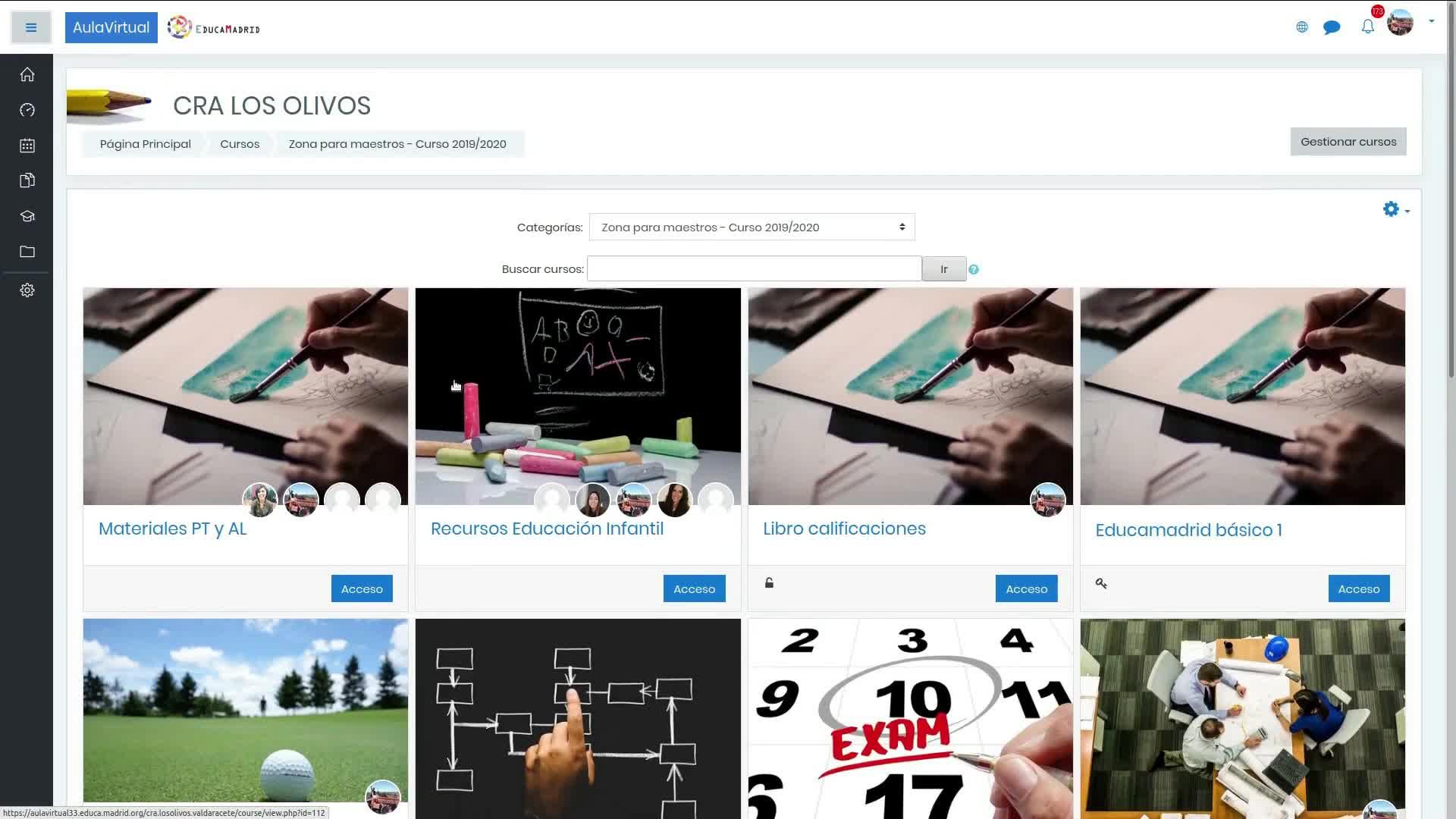
Task: Open the Home icon in sidebar
Action: pos(27,74)
